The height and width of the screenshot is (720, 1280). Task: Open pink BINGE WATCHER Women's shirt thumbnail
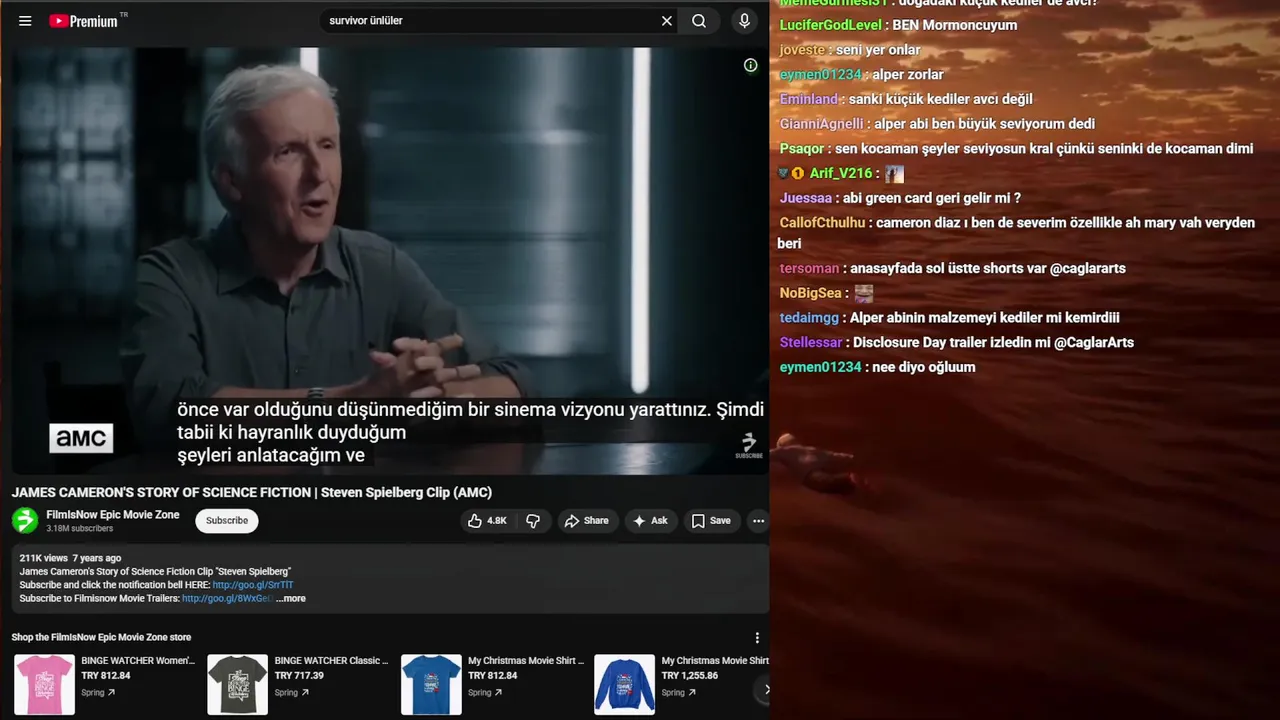click(x=44, y=684)
